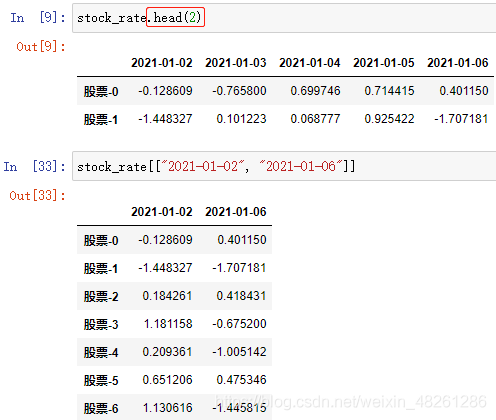
Task: Click value 0.401150 in first table
Action: [x=464, y=91]
